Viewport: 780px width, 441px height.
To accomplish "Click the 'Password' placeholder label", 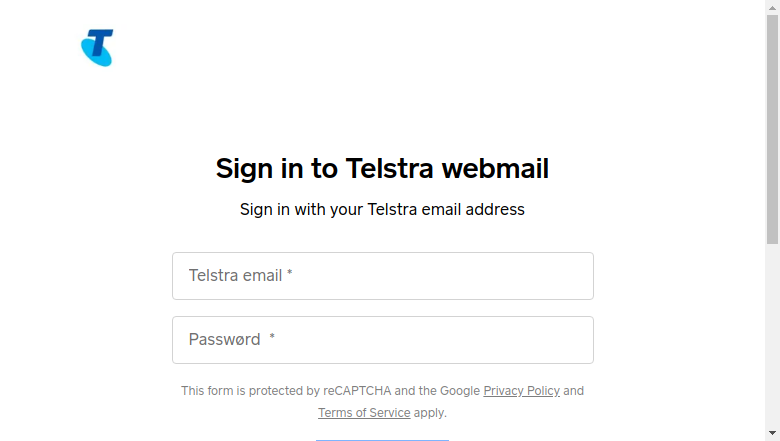I will coord(224,340).
